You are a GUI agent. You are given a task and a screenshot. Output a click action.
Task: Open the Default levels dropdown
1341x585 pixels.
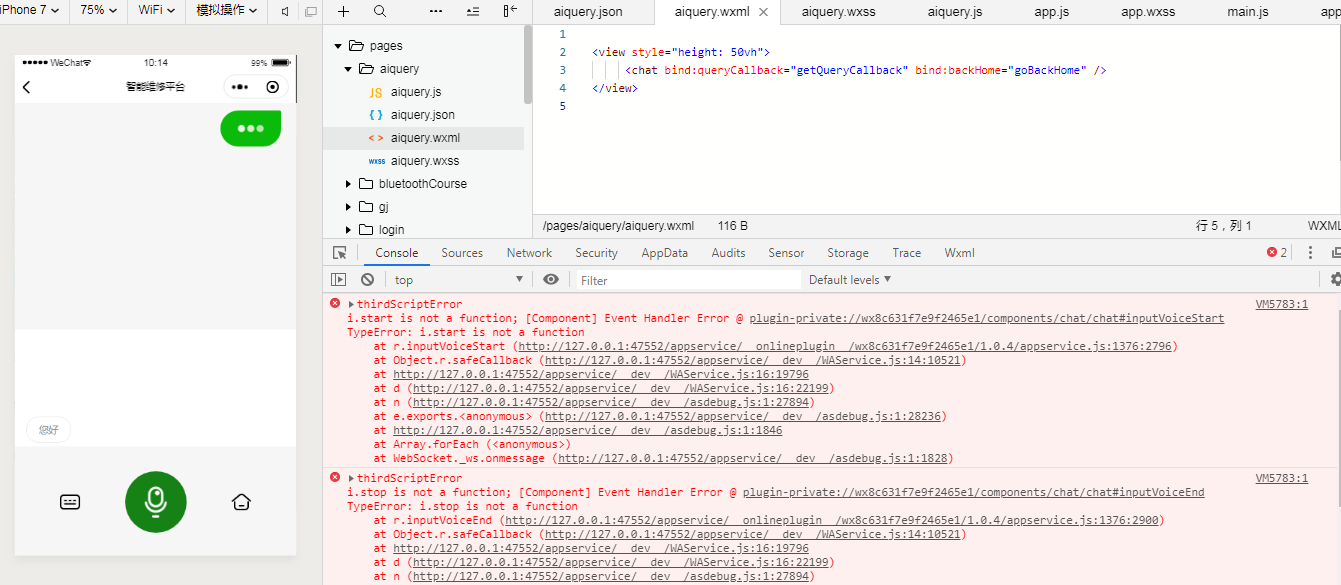coord(849,280)
